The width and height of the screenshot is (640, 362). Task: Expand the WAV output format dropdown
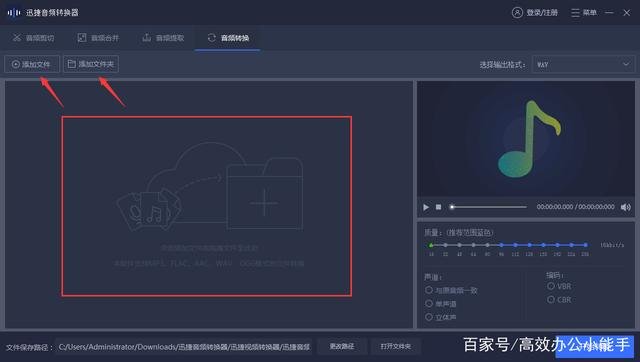point(584,64)
